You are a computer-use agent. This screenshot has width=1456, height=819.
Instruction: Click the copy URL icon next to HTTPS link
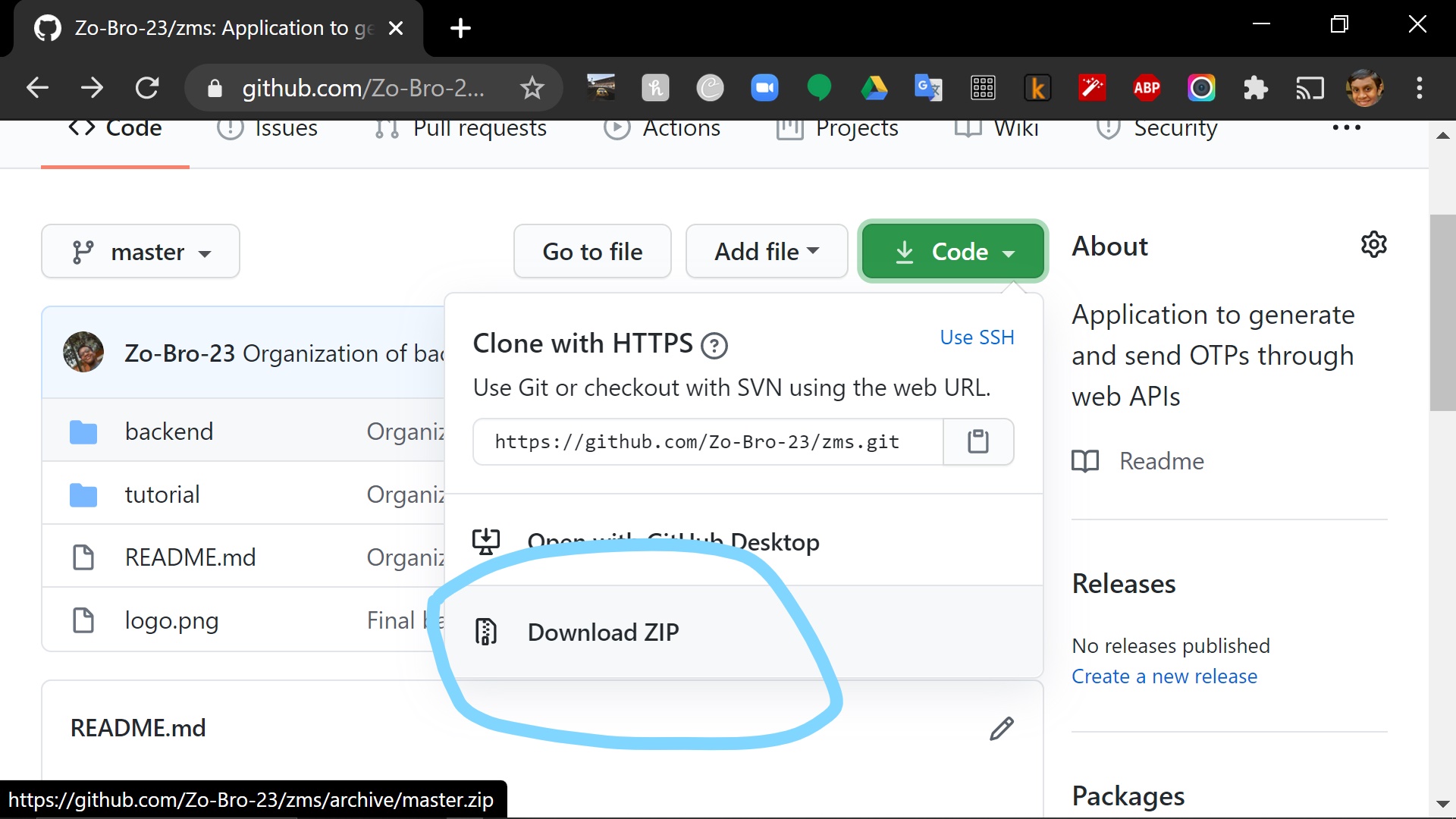tap(978, 441)
